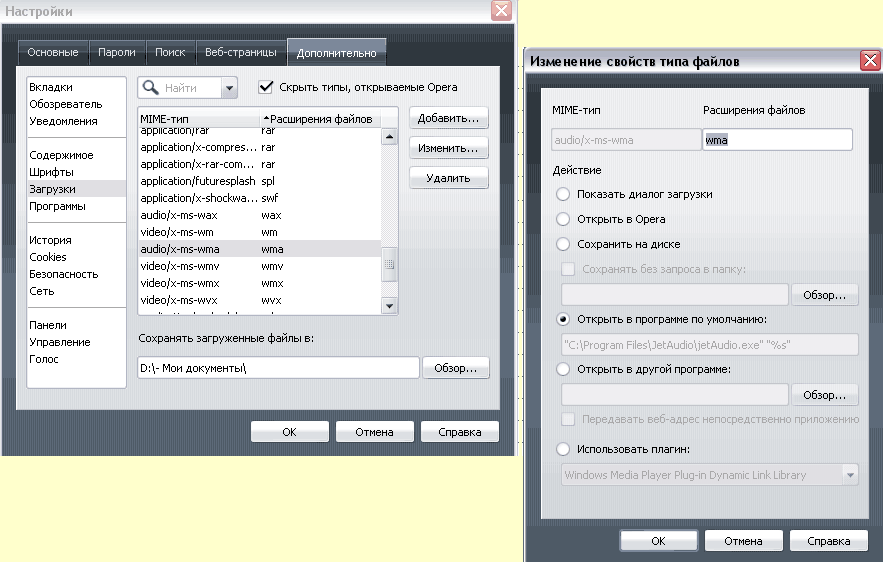Expand the Windows Media Player plug-in dropdown
This screenshot has height=562, width=883.
click(849, 475)
